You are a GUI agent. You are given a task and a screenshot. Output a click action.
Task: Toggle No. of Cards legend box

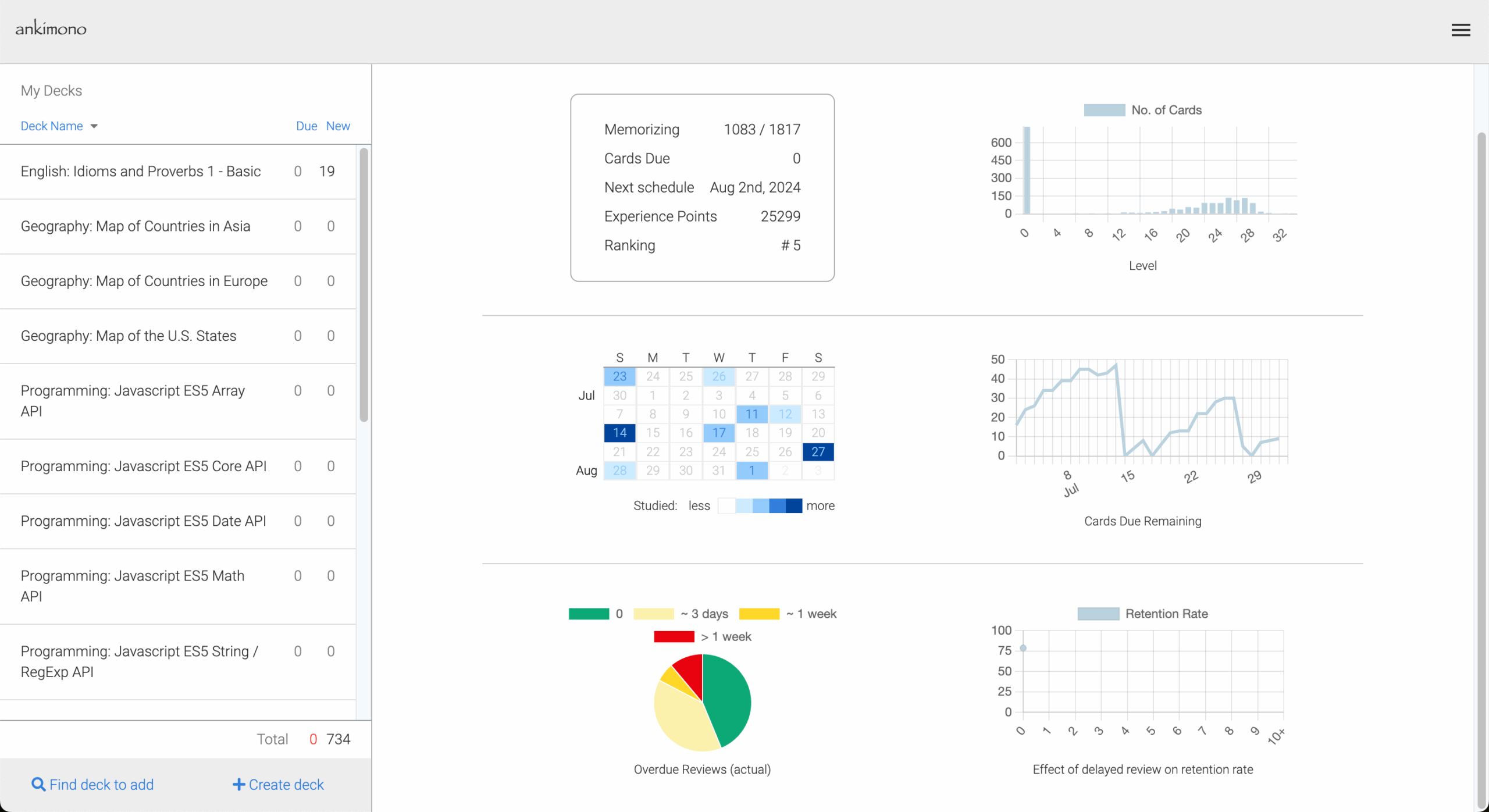click(1104, 110)
